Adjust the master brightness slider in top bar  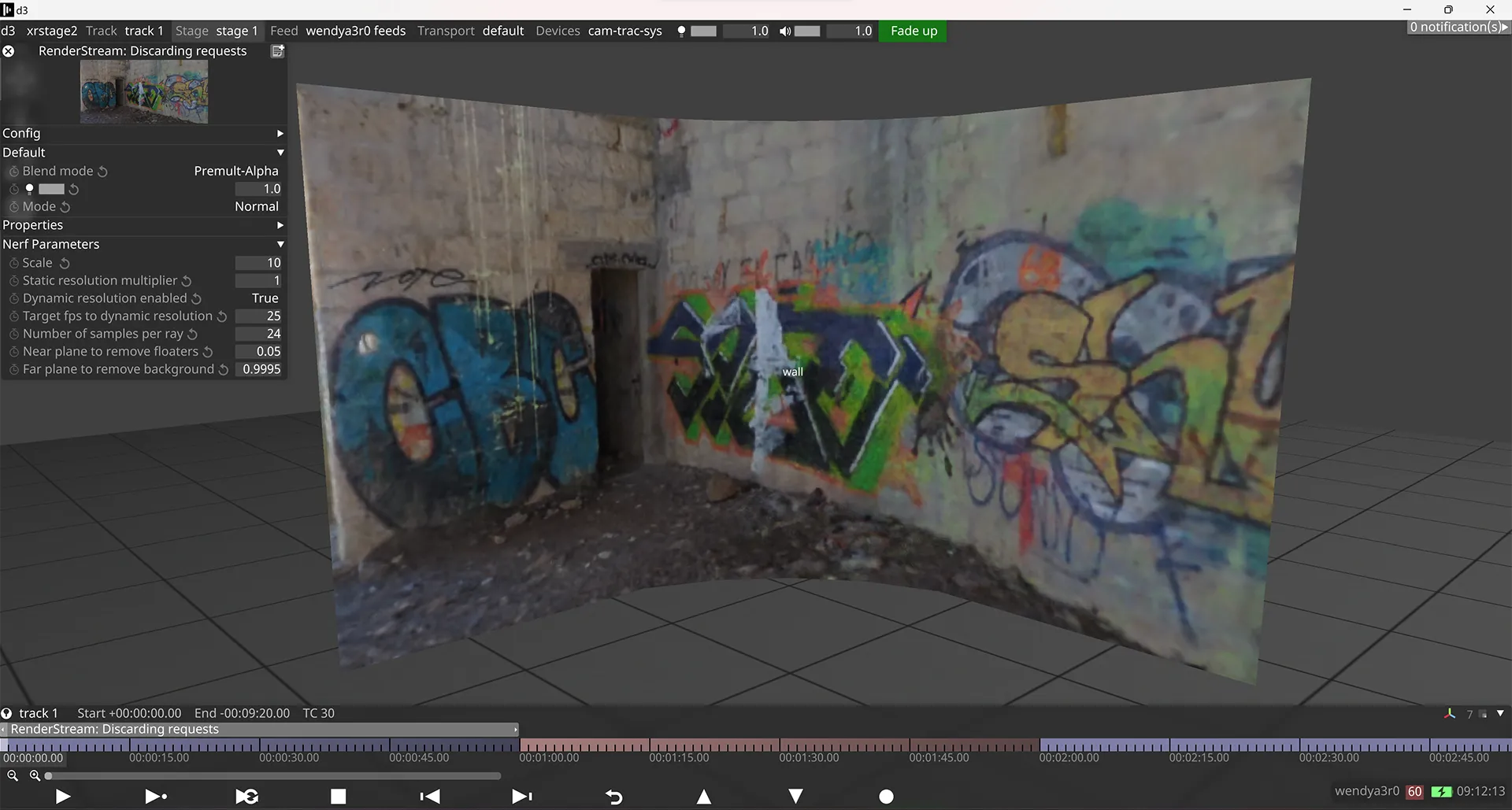click(703, 31)
